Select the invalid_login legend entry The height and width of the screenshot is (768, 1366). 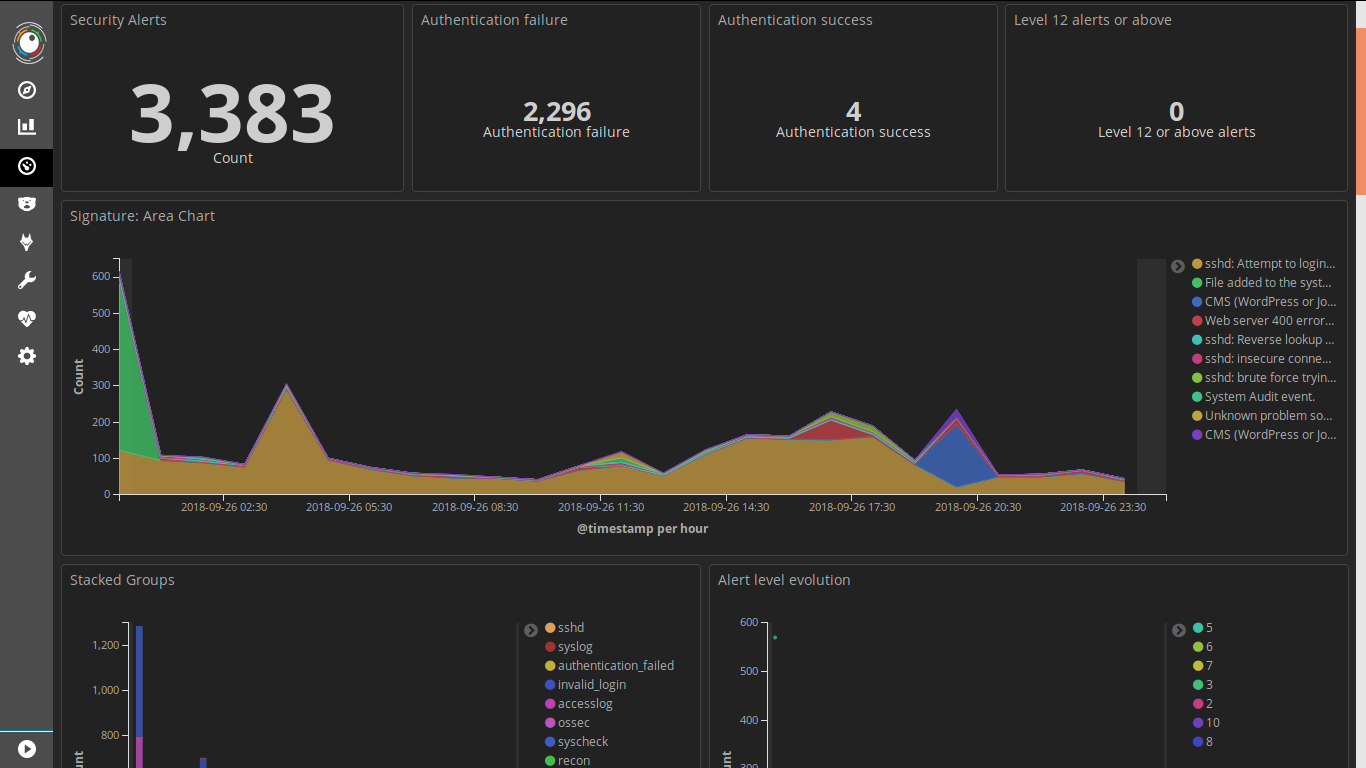click(585, 685)
